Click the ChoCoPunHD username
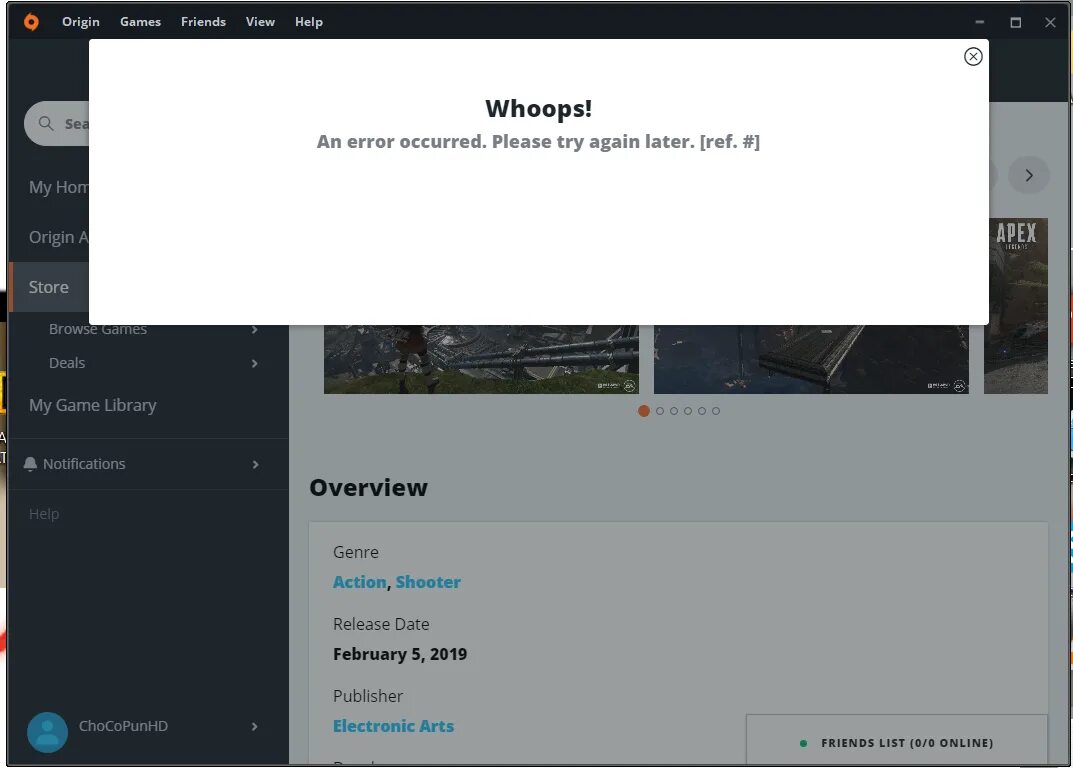 click(123, 726)
